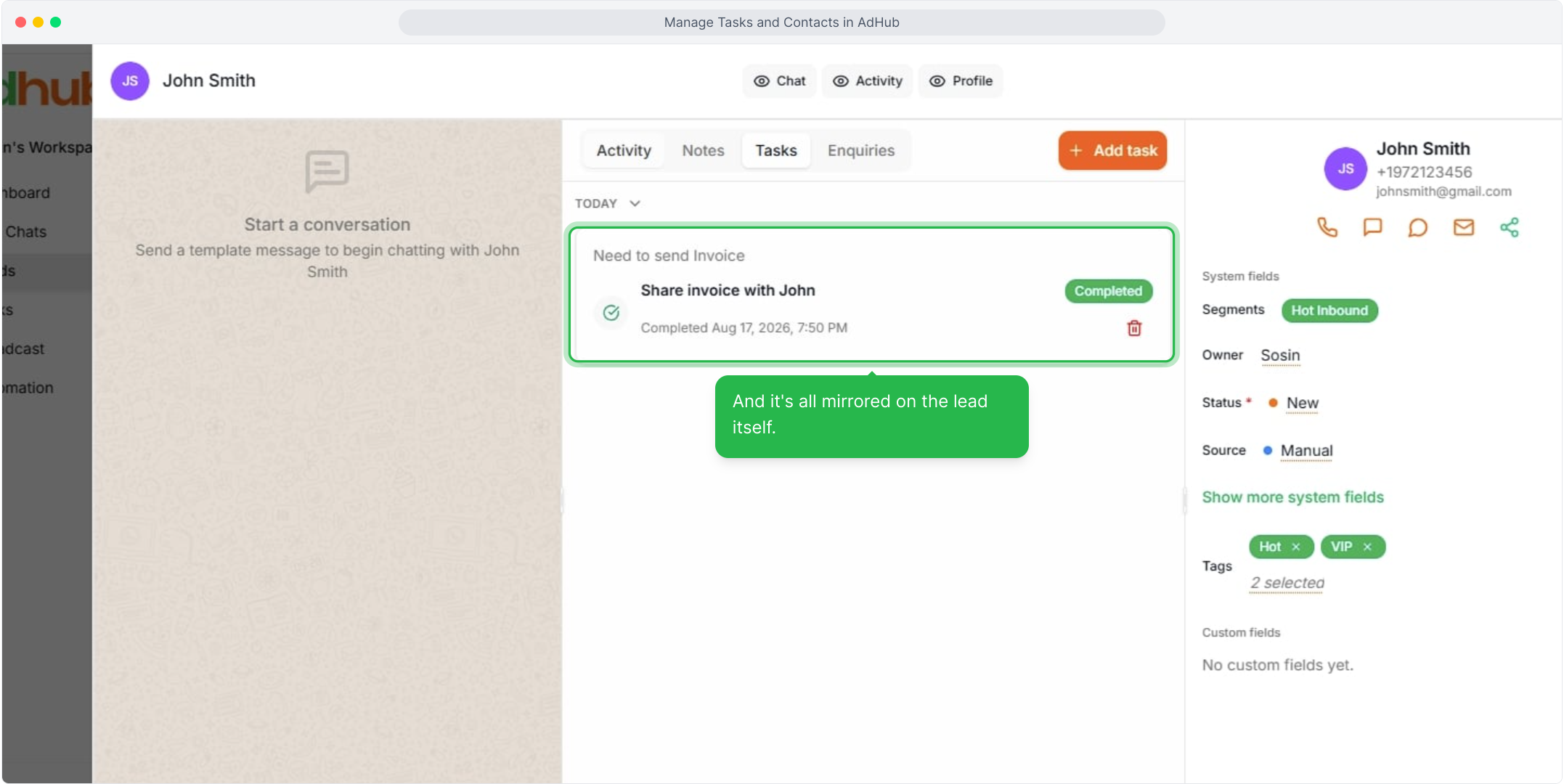1564x784 pixels.
Task: Switch to the Activity tab
Action: [624, 150]
